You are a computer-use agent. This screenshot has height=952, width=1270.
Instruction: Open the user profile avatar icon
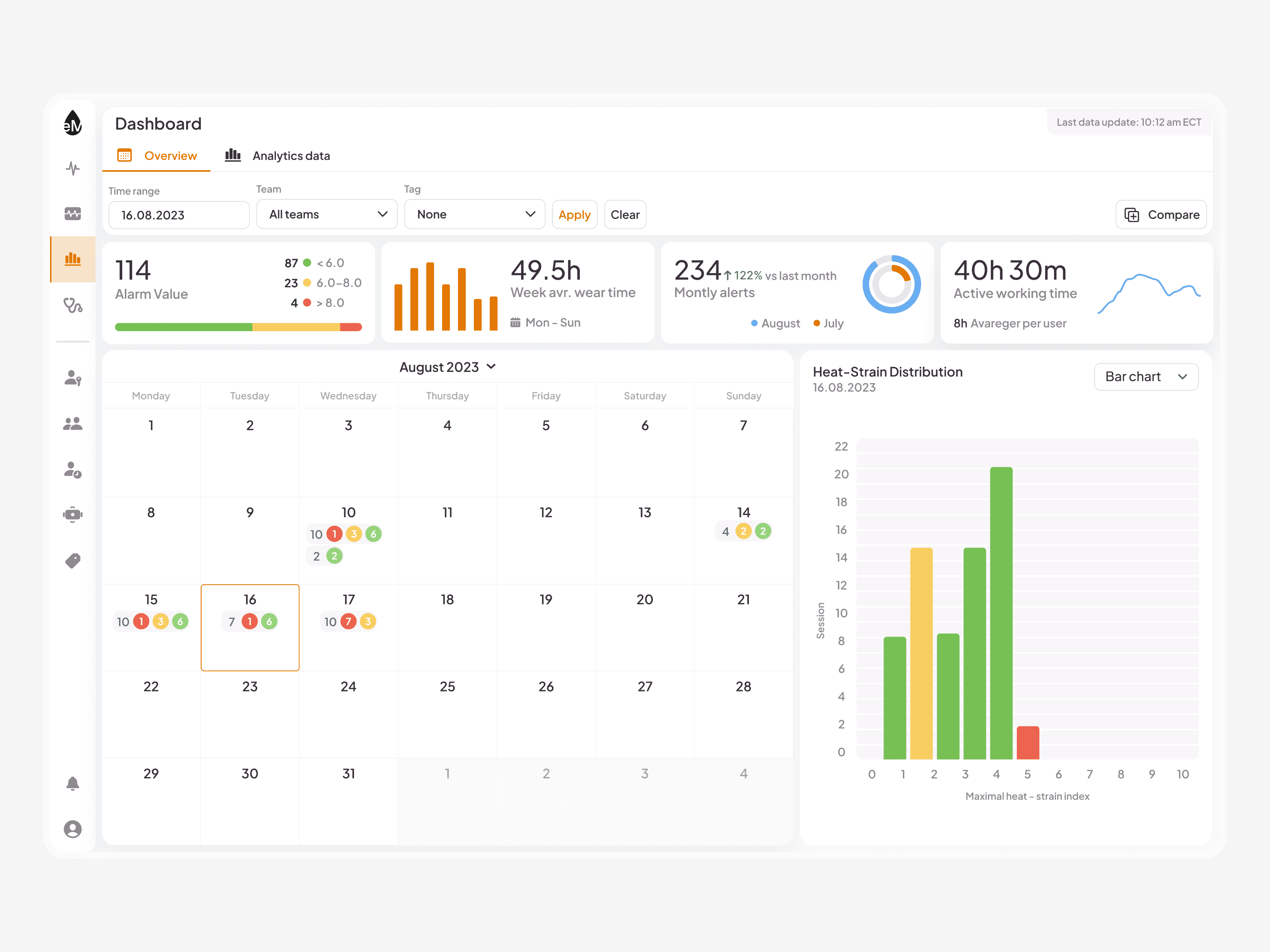click(72, 829)
